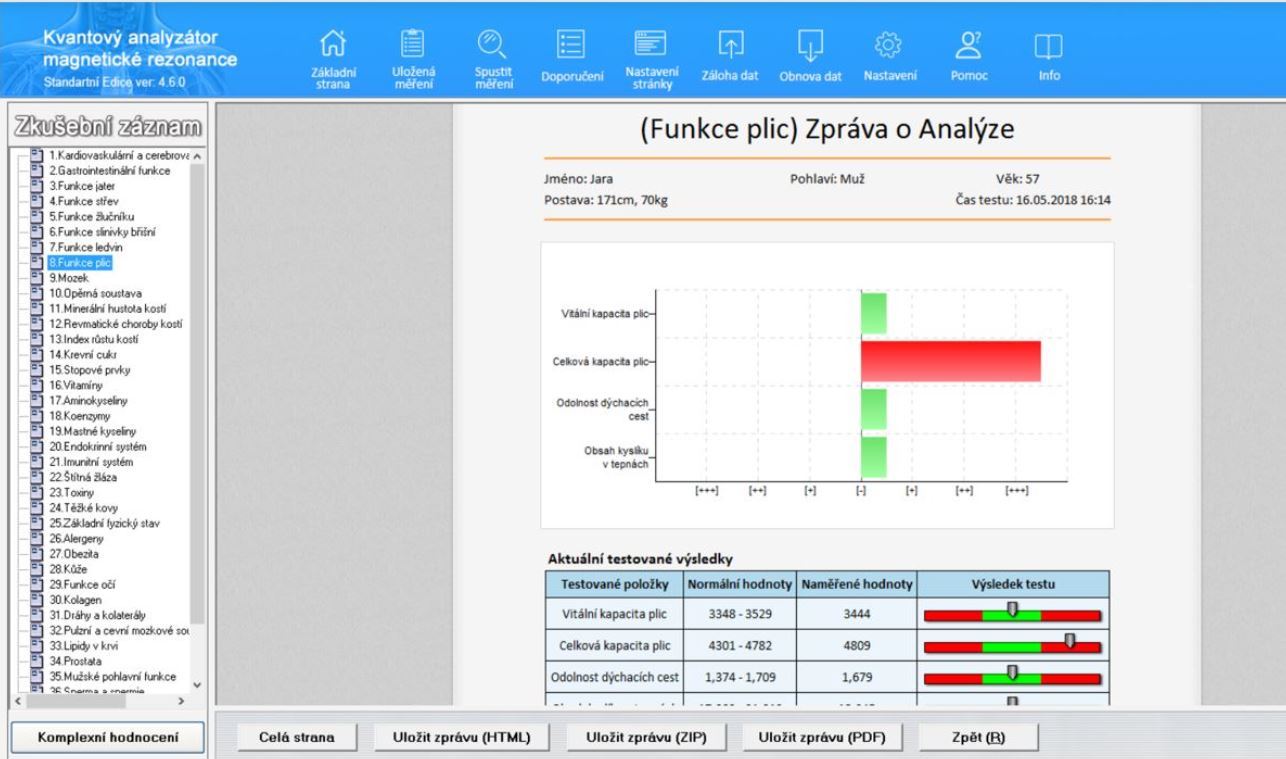Click Celková kapacita plic result slider
Image resolution: width=1286 pixels, height=759 pixels.
click(1012, 646)
